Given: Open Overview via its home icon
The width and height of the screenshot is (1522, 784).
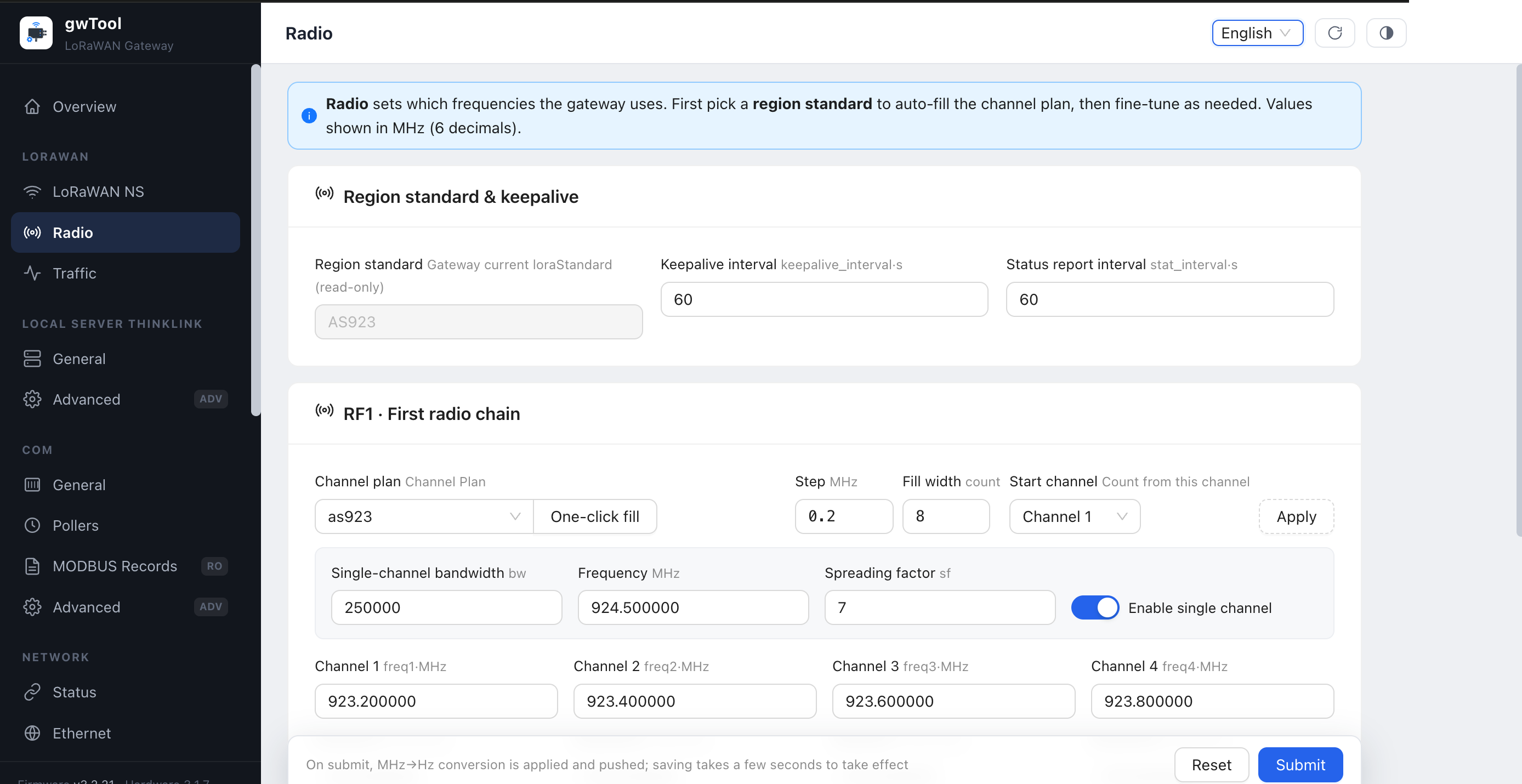Looking at the screenshot, I should [x=32, y=106].
